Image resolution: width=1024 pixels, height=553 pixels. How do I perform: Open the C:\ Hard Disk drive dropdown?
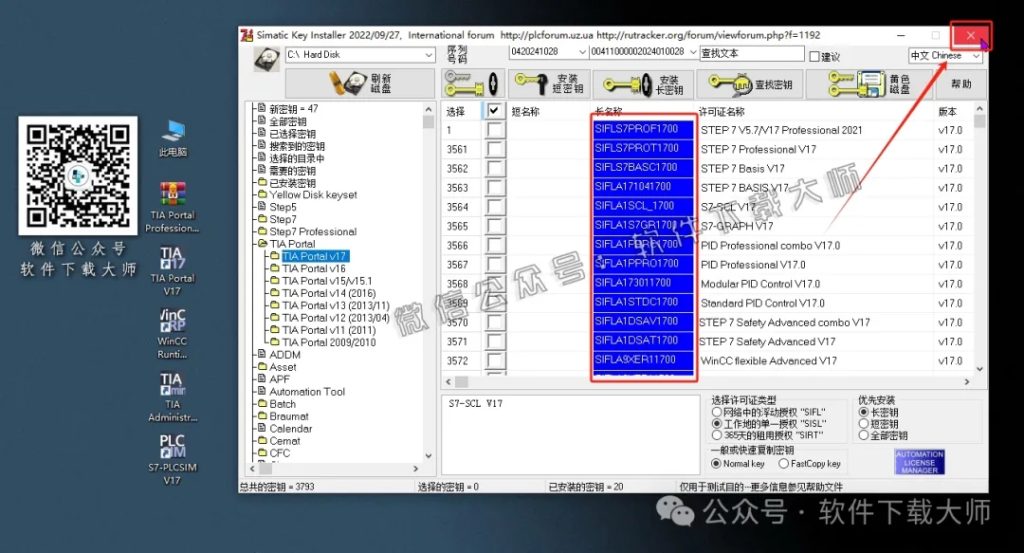coord(428,55)
